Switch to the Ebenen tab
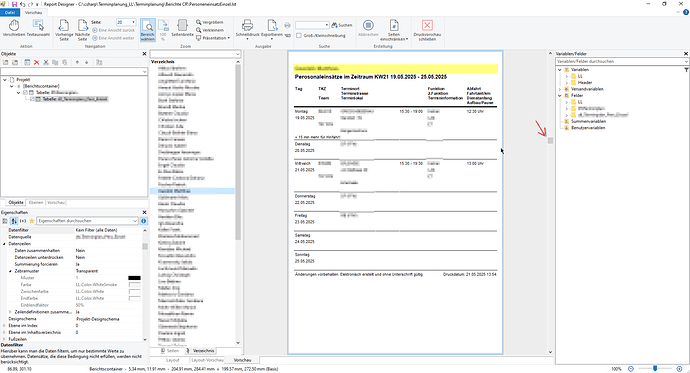This screenshot has height=373, width=690. 36,202
